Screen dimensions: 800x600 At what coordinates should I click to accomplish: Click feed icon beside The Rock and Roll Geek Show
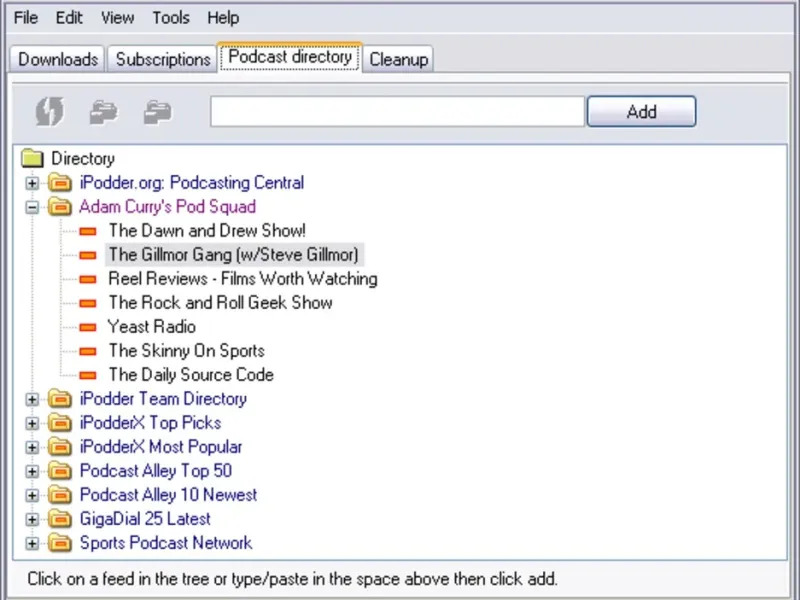88,303
